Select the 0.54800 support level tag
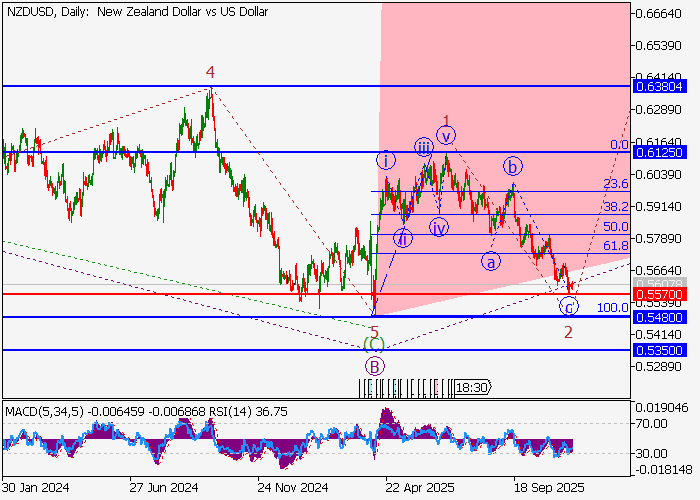This screenshot has height=500, width=700. (x=664, y=317)
